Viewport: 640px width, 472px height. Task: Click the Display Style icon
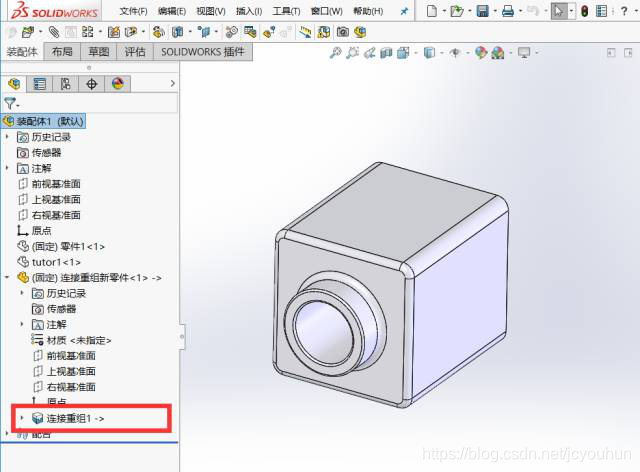tap(429, 53)
